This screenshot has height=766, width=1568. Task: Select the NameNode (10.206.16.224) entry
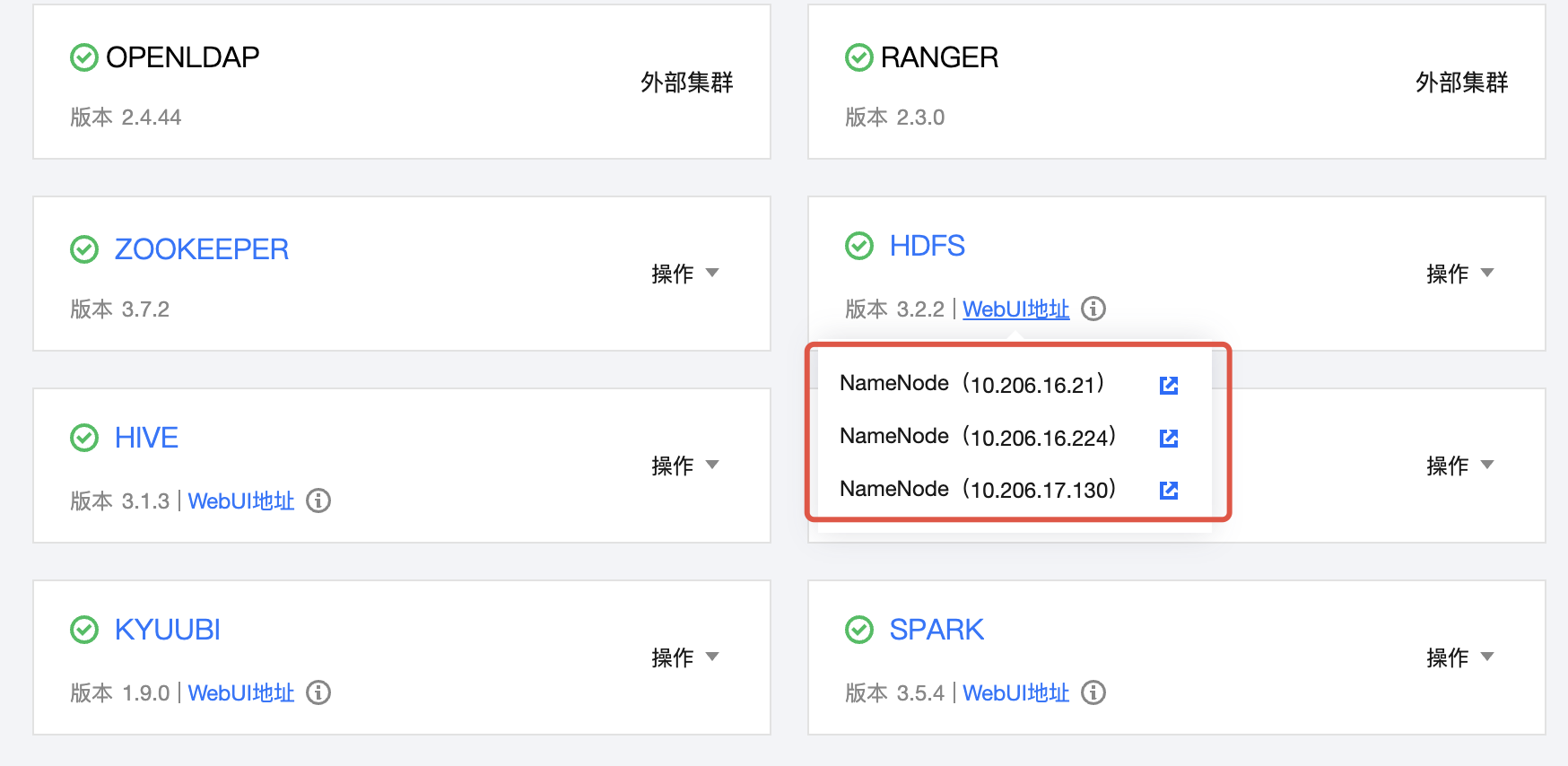977,437
